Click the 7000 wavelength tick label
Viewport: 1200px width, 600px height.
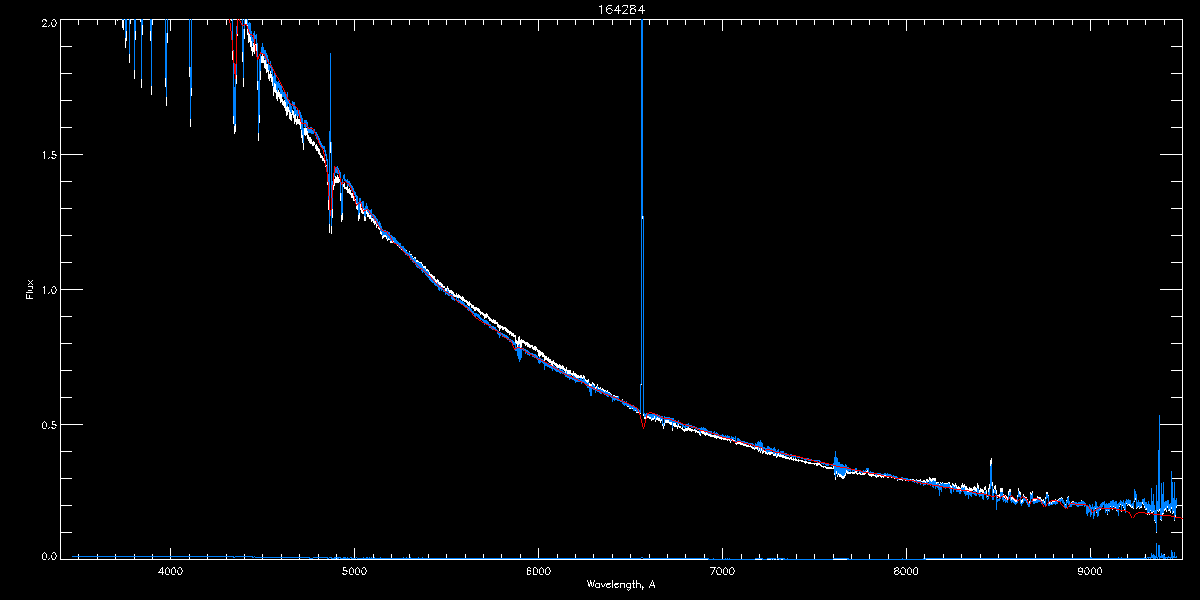[x=722, y=571]
